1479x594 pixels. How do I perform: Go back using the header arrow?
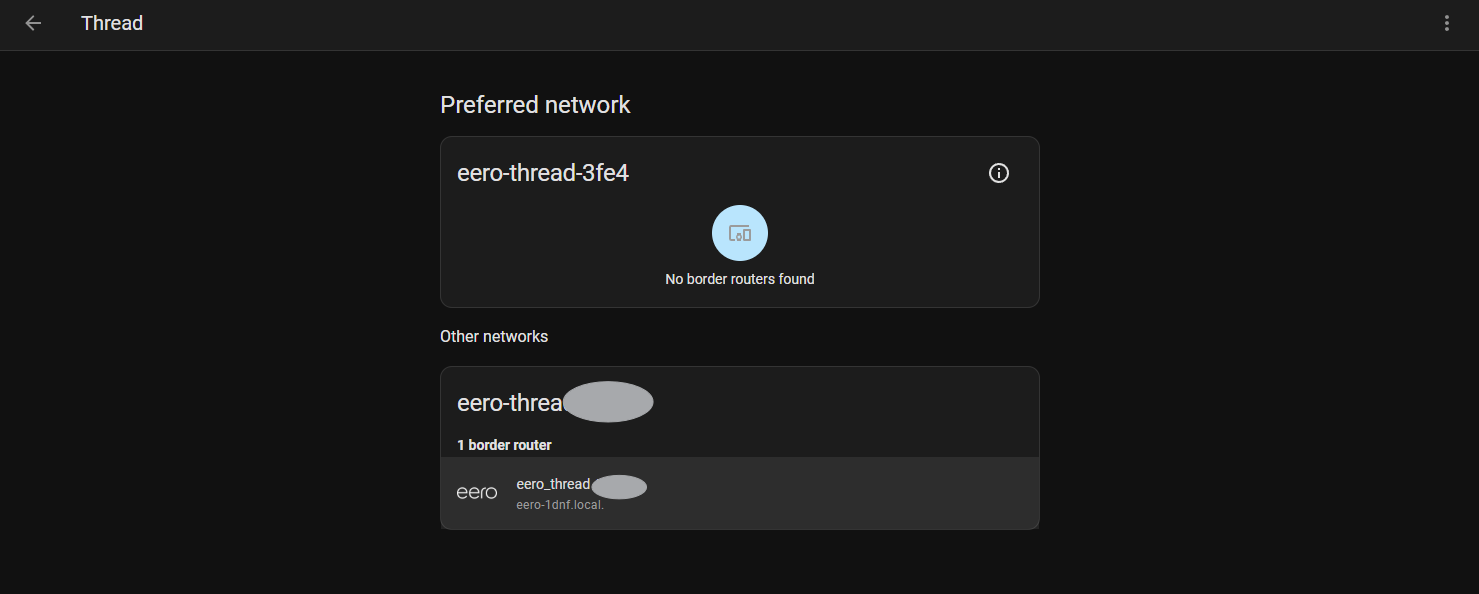coord(33,23)
